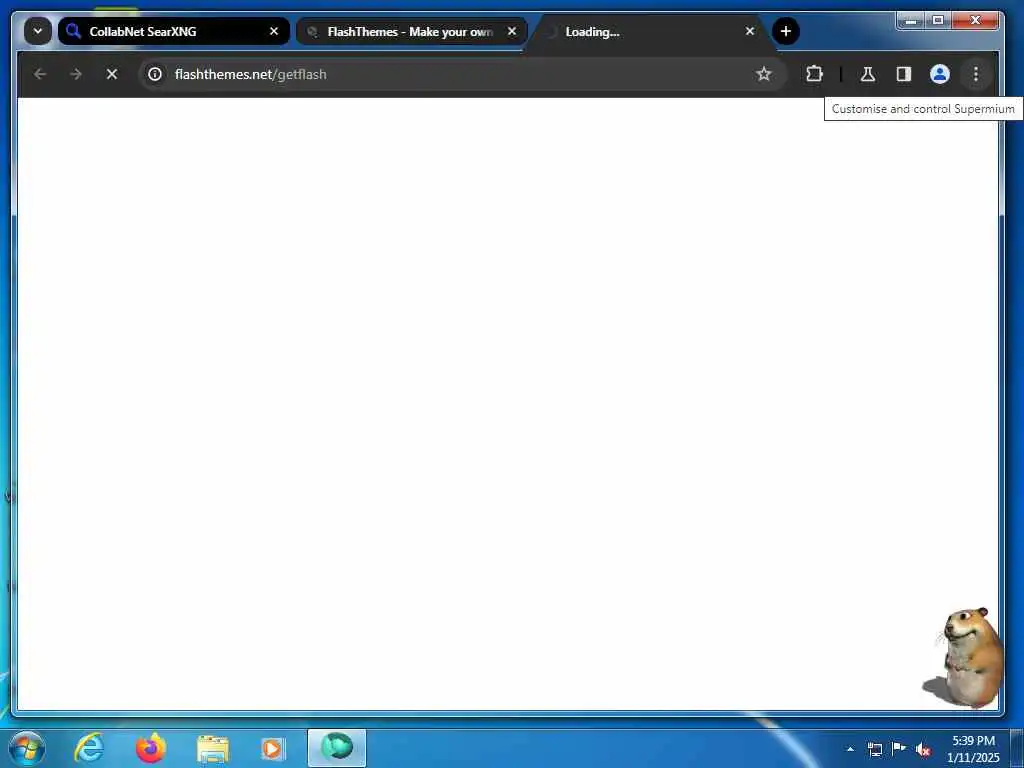Select the Loading... tab
The height and width of the screenshot is (768, 1024).
coord(650,31)
